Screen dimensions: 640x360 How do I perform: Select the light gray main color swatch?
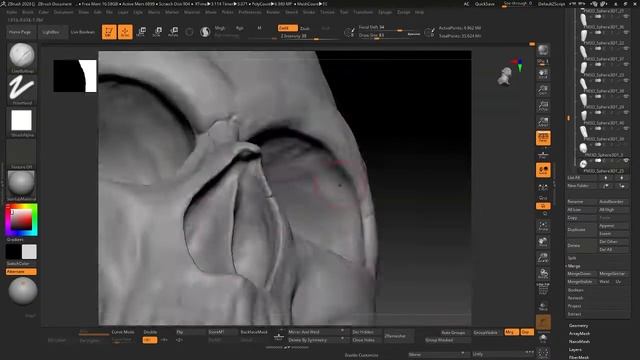29,252
